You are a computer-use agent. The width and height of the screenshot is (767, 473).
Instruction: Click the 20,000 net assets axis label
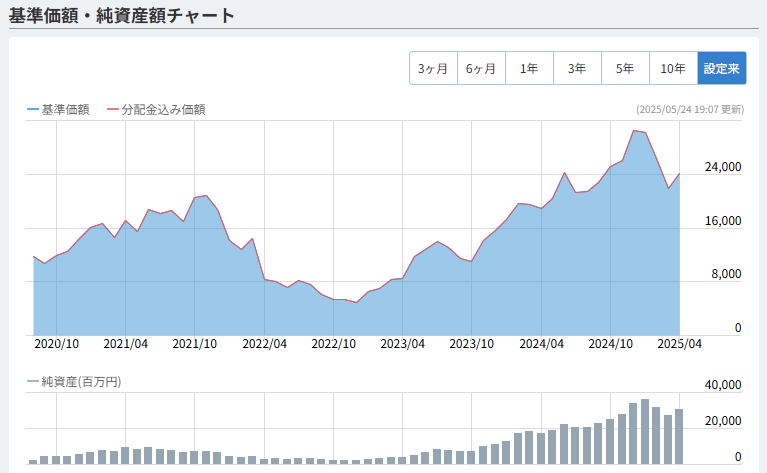(722, 421)
